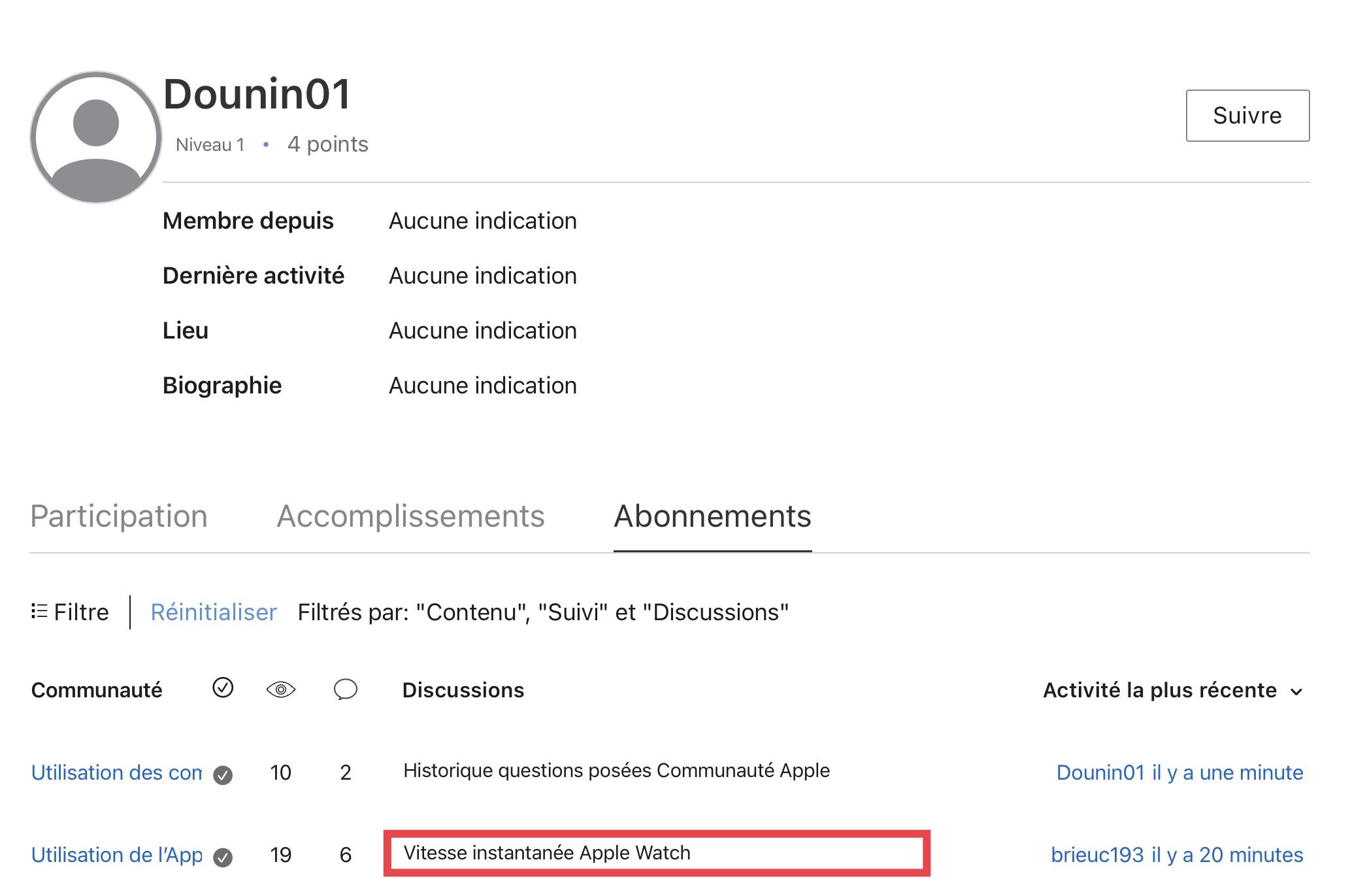Click the solved checkmark column icon

223,688
